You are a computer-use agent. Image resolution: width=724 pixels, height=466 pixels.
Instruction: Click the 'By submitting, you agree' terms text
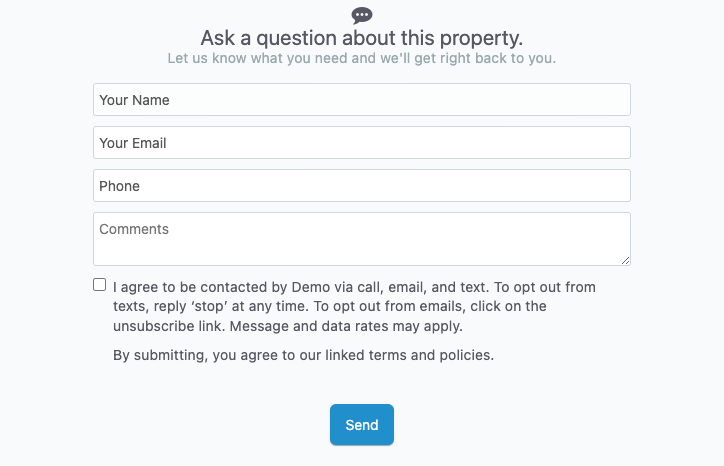tap(303, 355)
